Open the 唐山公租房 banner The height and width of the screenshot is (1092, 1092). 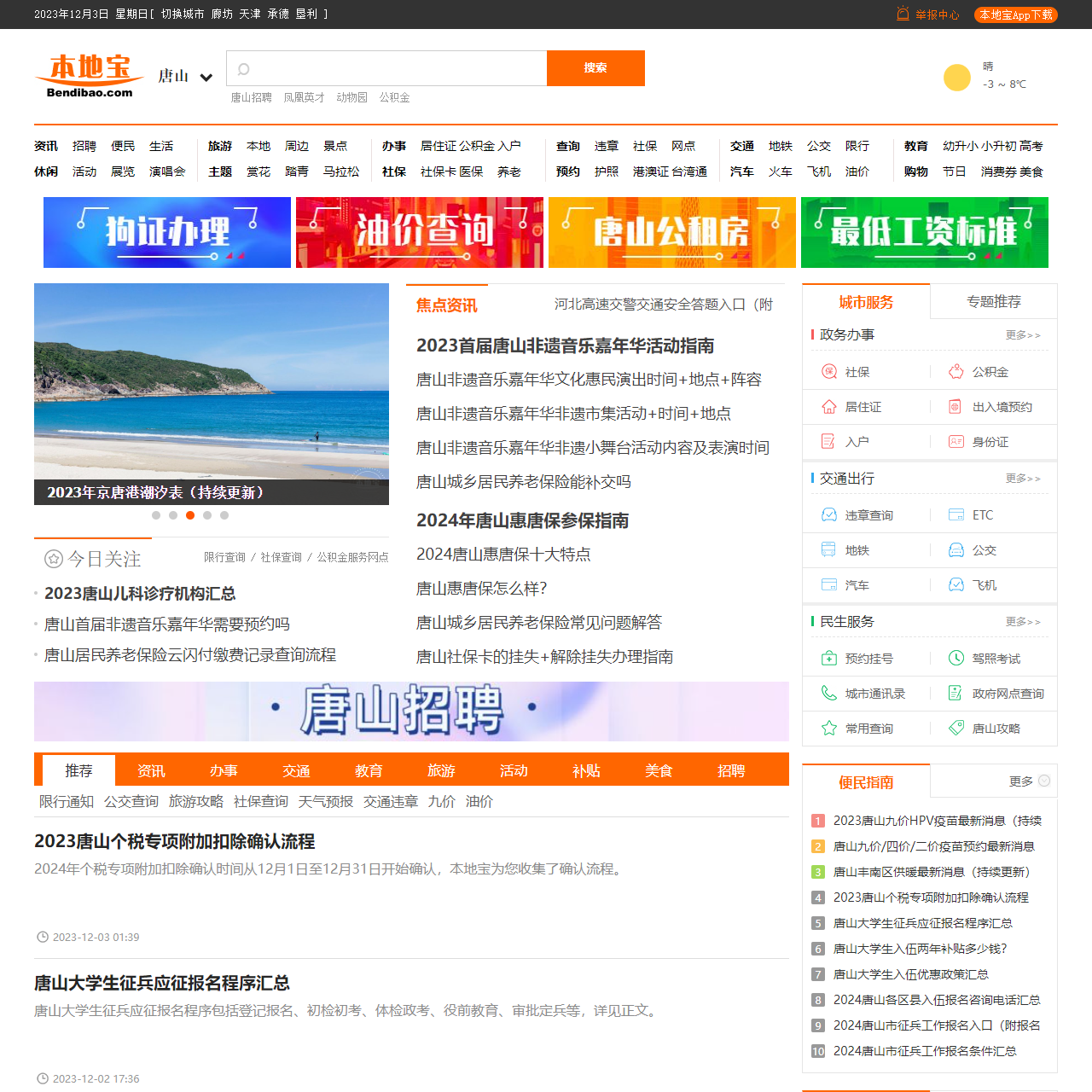(x=671, y=232)
